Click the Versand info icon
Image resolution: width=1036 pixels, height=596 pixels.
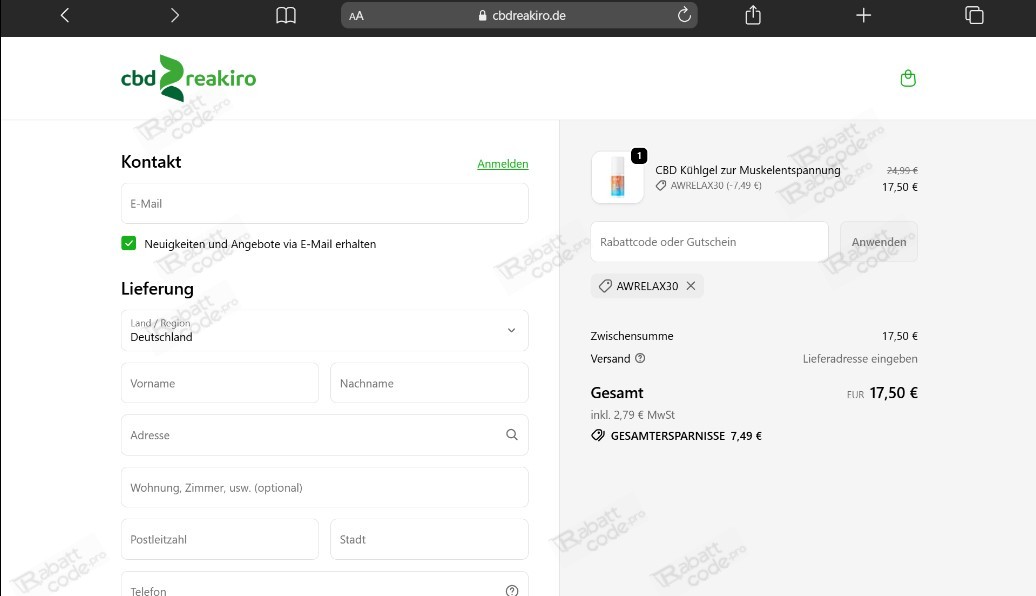tap(640, 359)
